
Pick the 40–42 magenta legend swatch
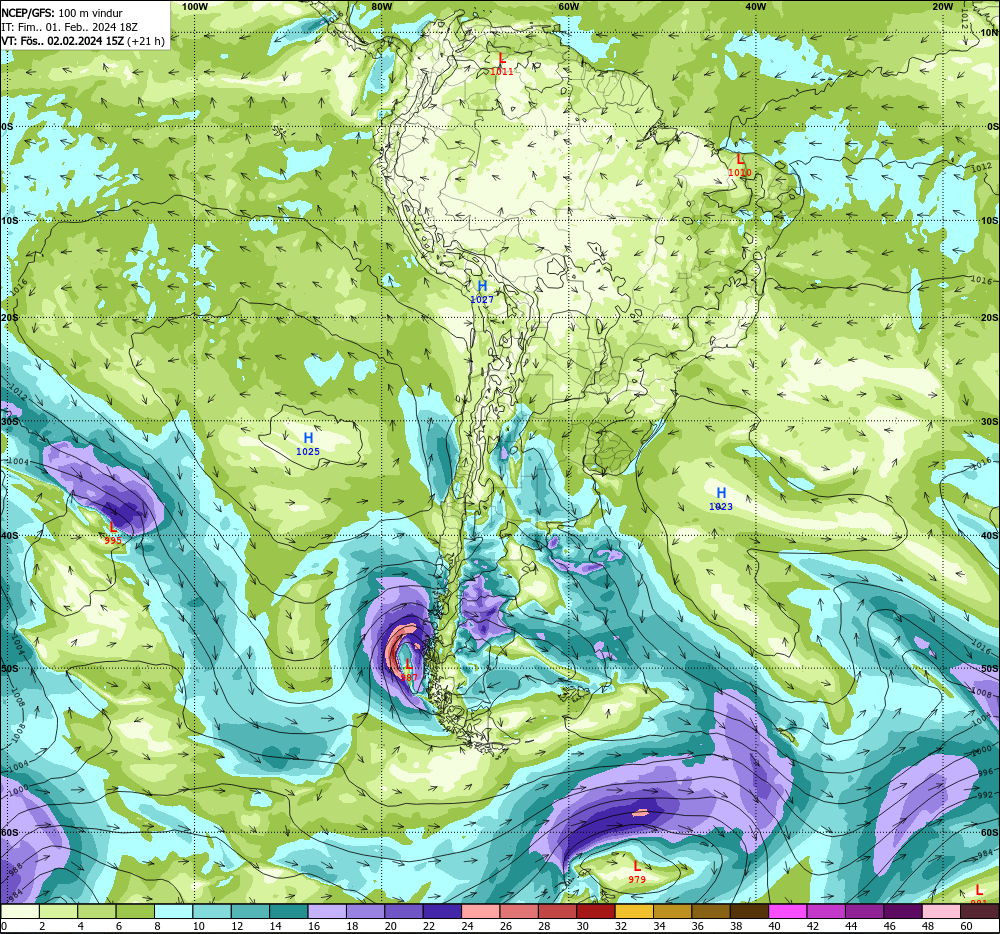click(x=788, y=911)
